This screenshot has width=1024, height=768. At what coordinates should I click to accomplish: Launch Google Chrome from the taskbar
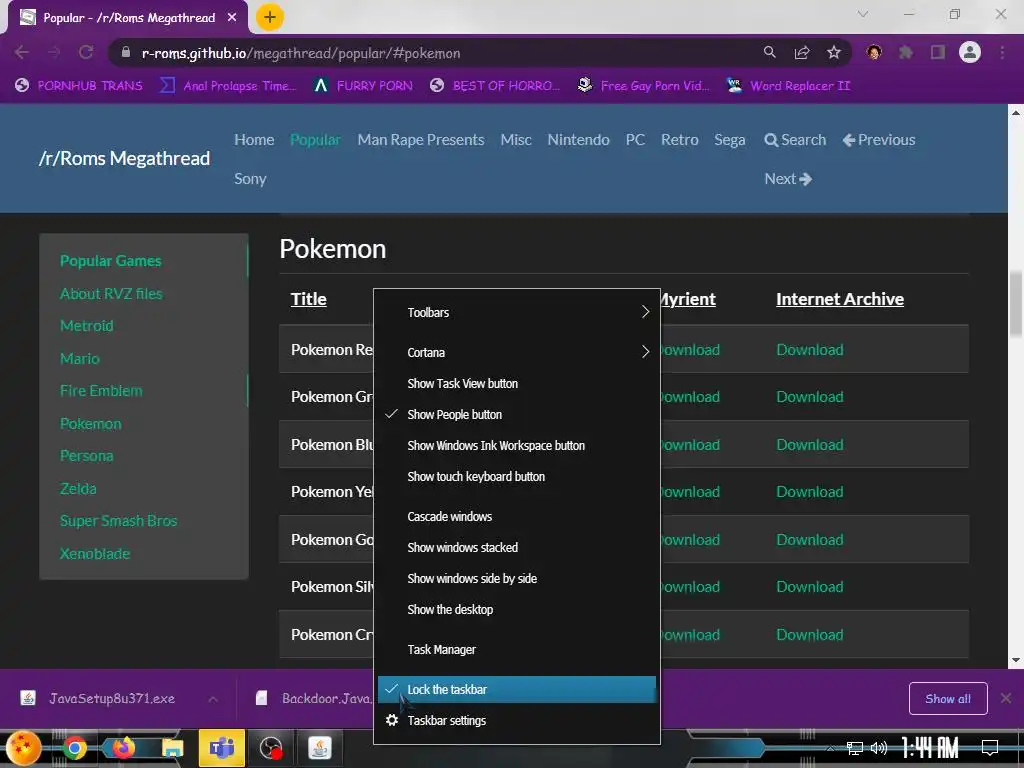74,748
